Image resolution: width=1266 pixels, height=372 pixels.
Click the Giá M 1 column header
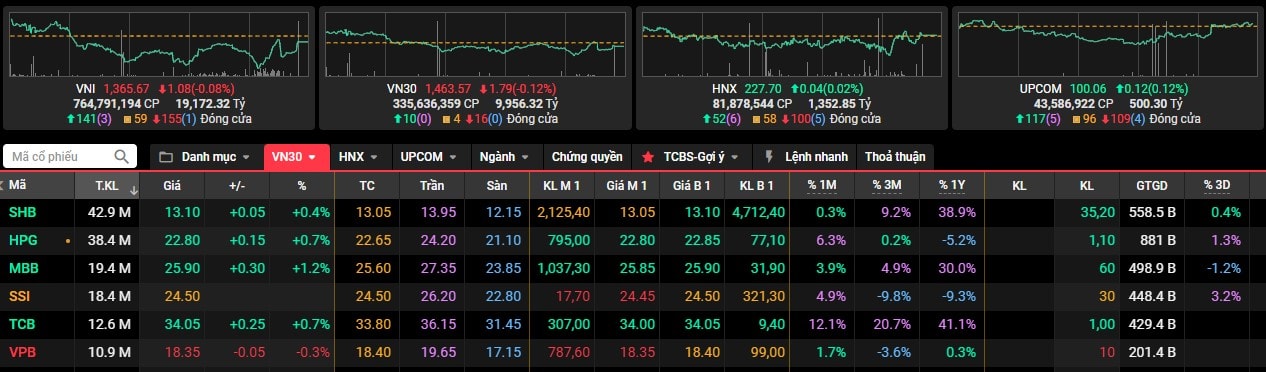click(x=627, y=185)
